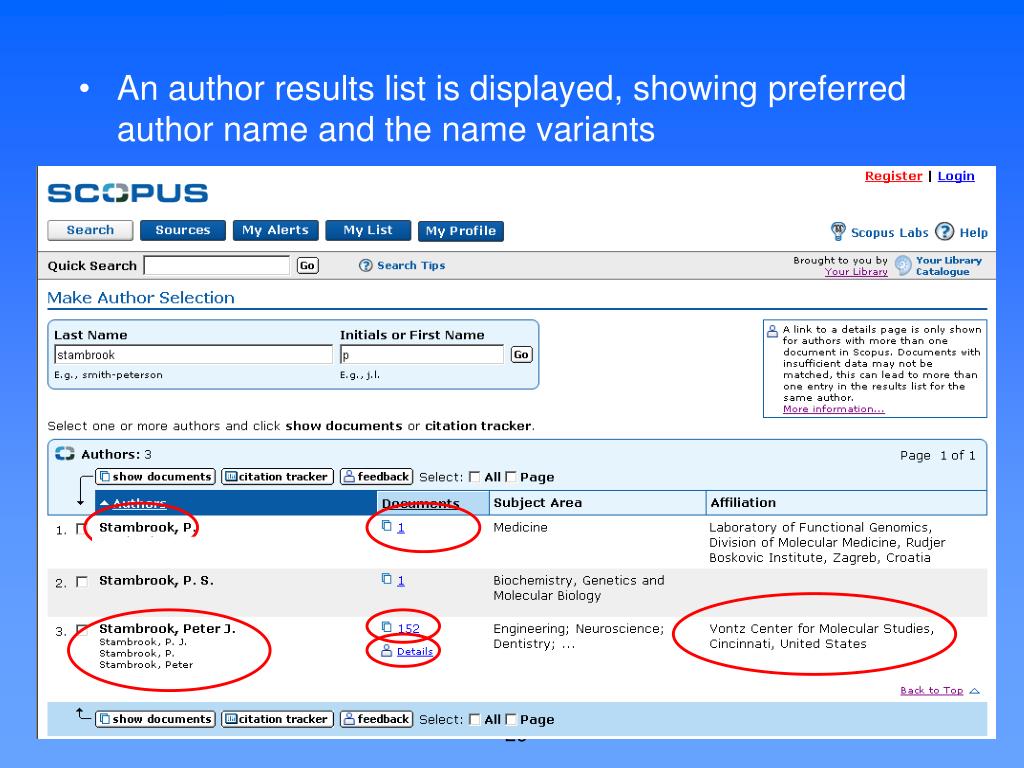
Task: Click the Register link
Action: tap(893, 176)
